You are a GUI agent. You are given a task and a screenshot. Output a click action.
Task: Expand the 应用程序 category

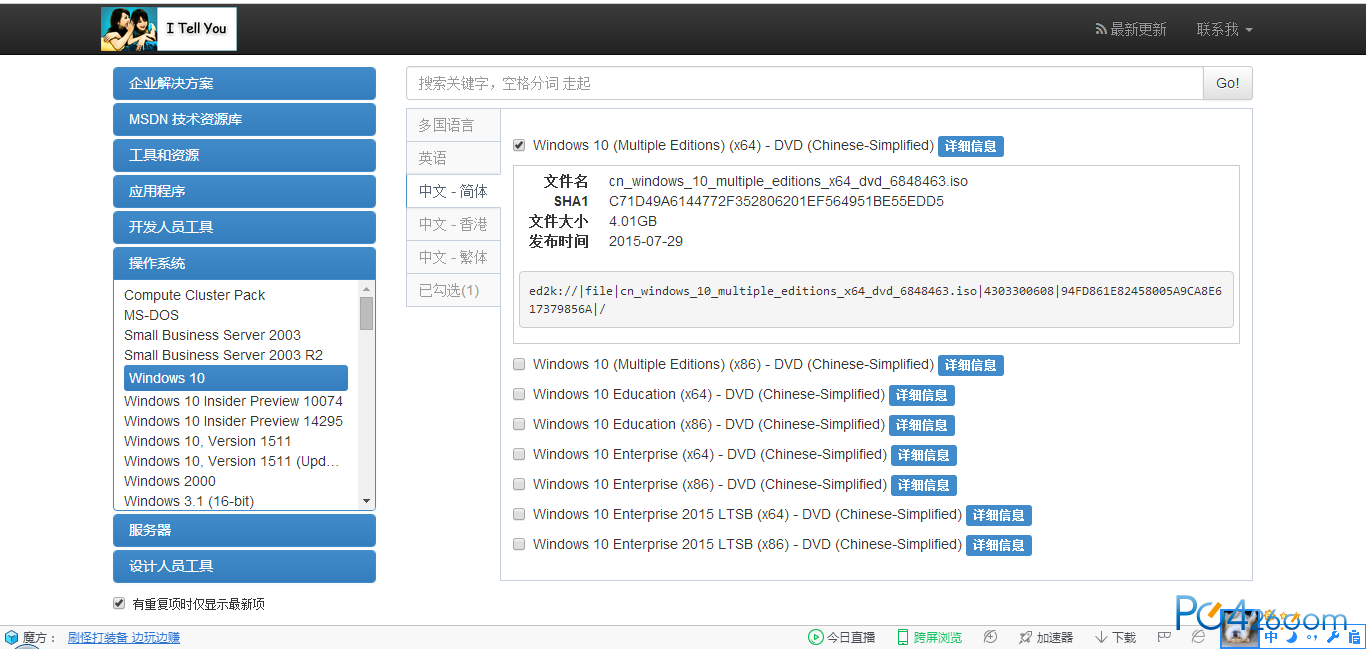[x=244, y=191]
